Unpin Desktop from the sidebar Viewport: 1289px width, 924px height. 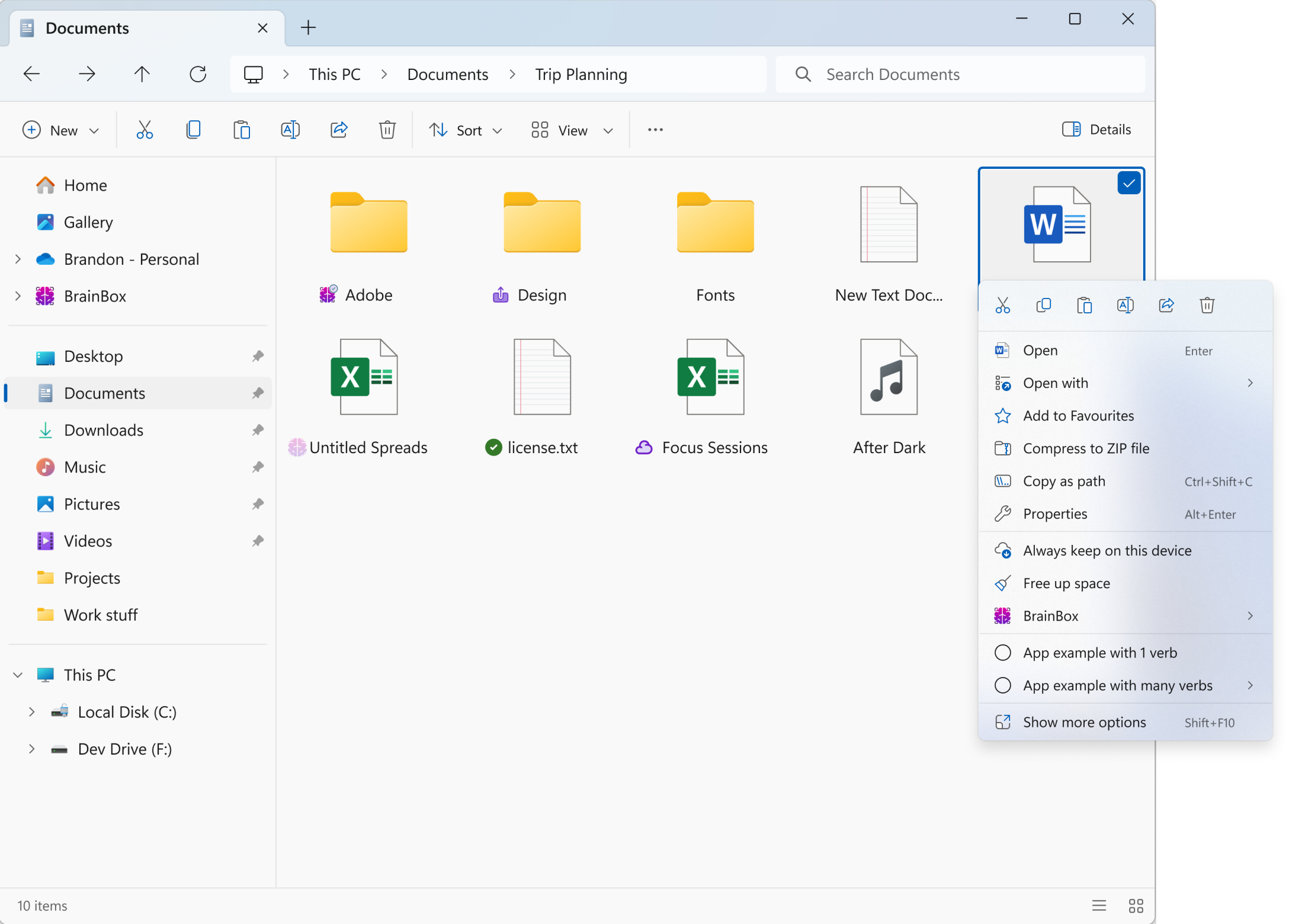point(258,356)
